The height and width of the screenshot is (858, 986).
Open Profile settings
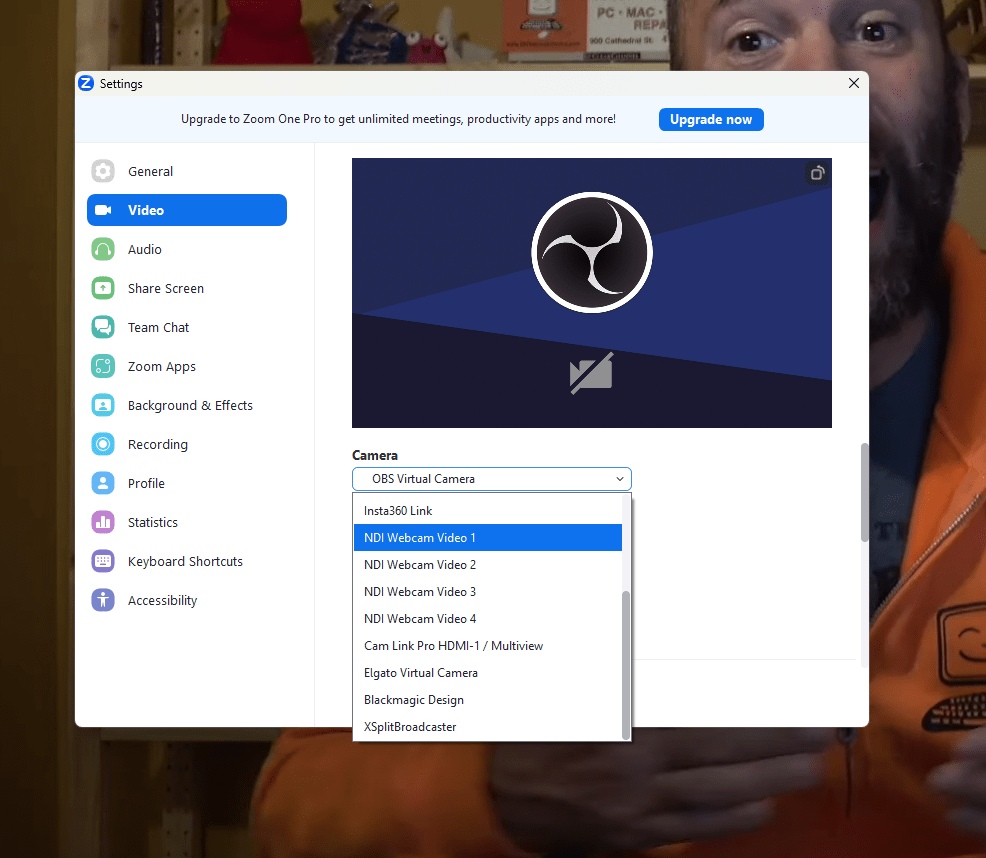pos(187,483)
